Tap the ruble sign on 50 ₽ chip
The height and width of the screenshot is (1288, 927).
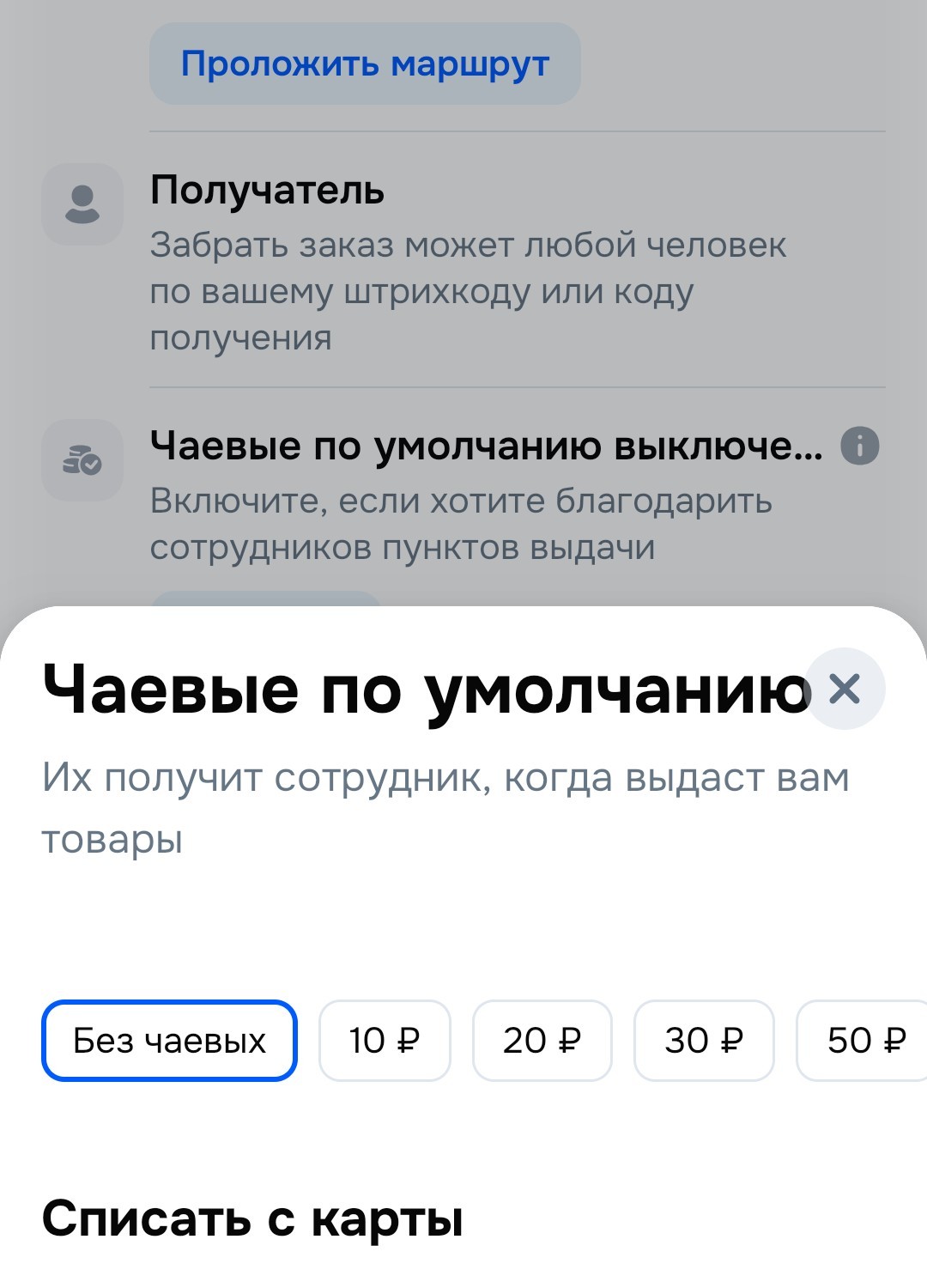click(894, 1041)
